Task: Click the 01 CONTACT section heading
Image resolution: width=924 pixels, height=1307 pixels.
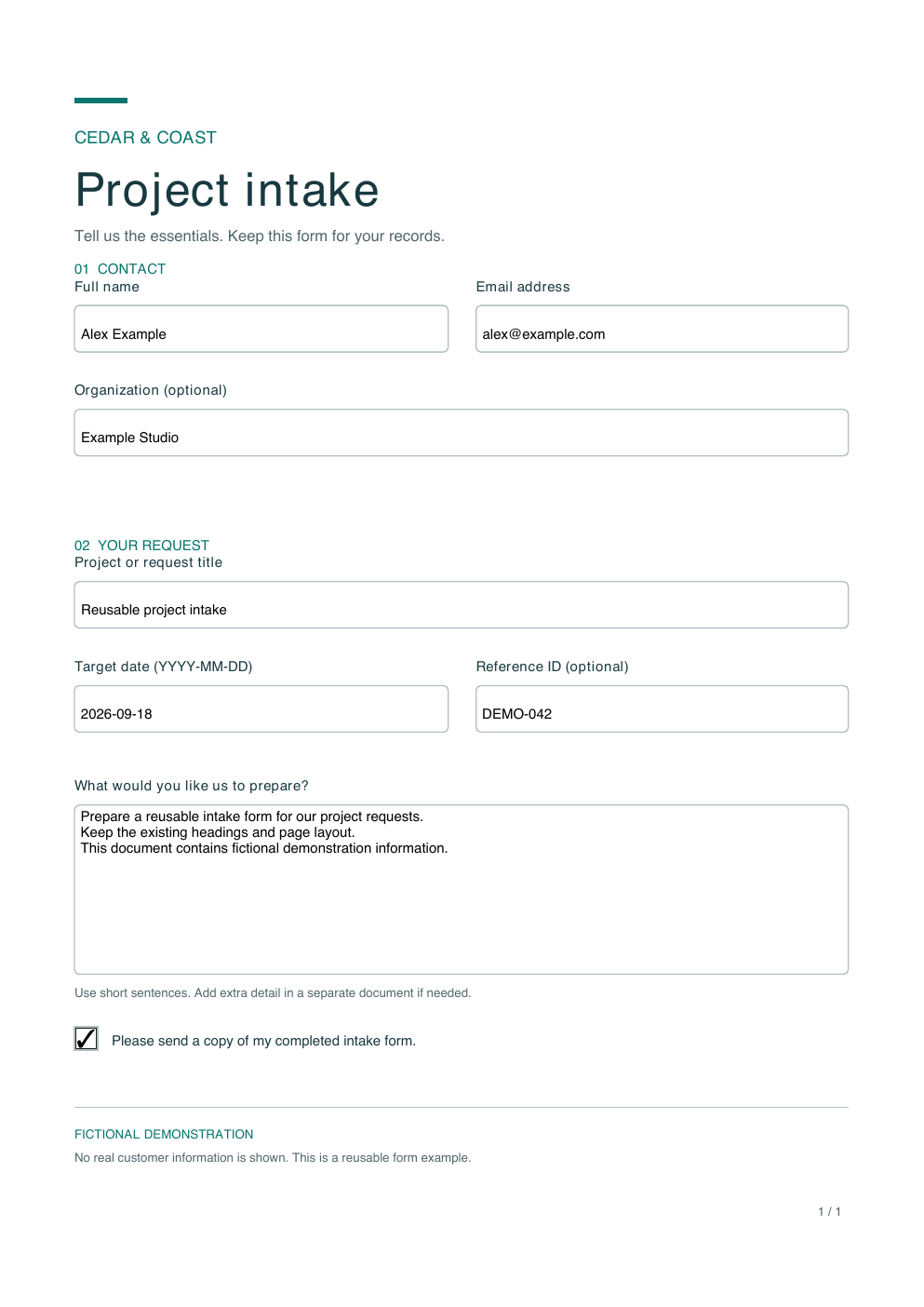Action: click(120, 269)
